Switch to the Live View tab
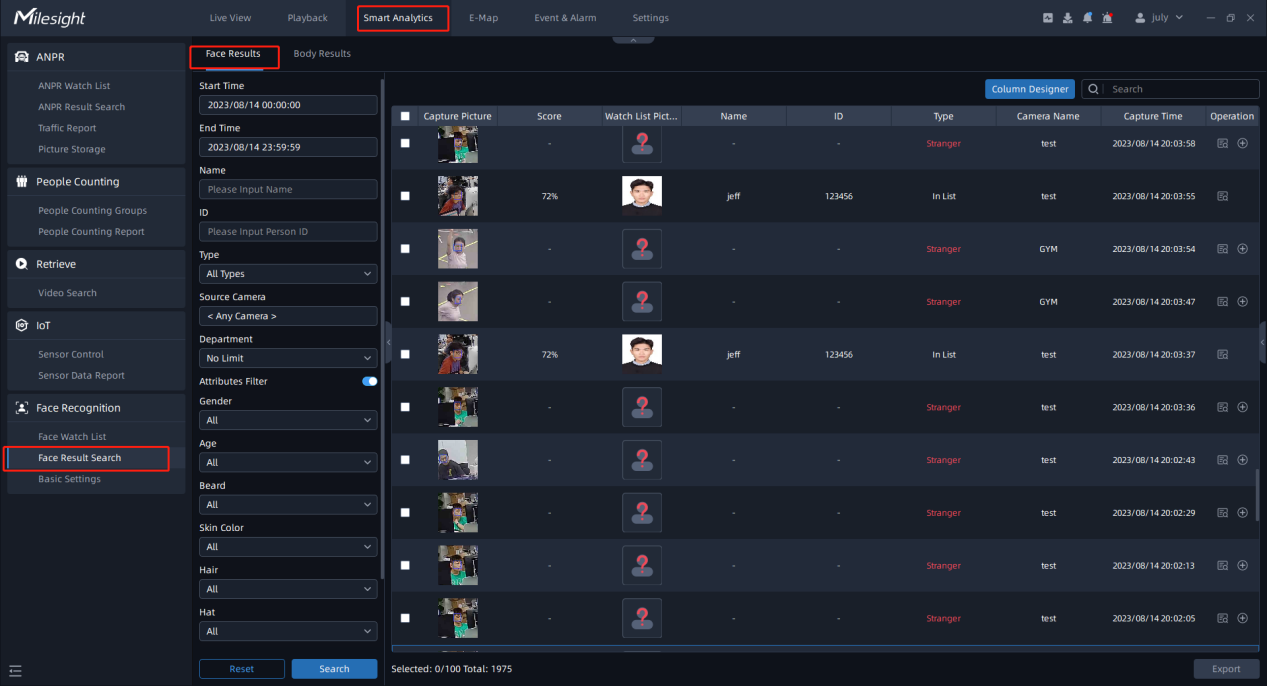1267x686 pixels. click(x=230, y=18)
